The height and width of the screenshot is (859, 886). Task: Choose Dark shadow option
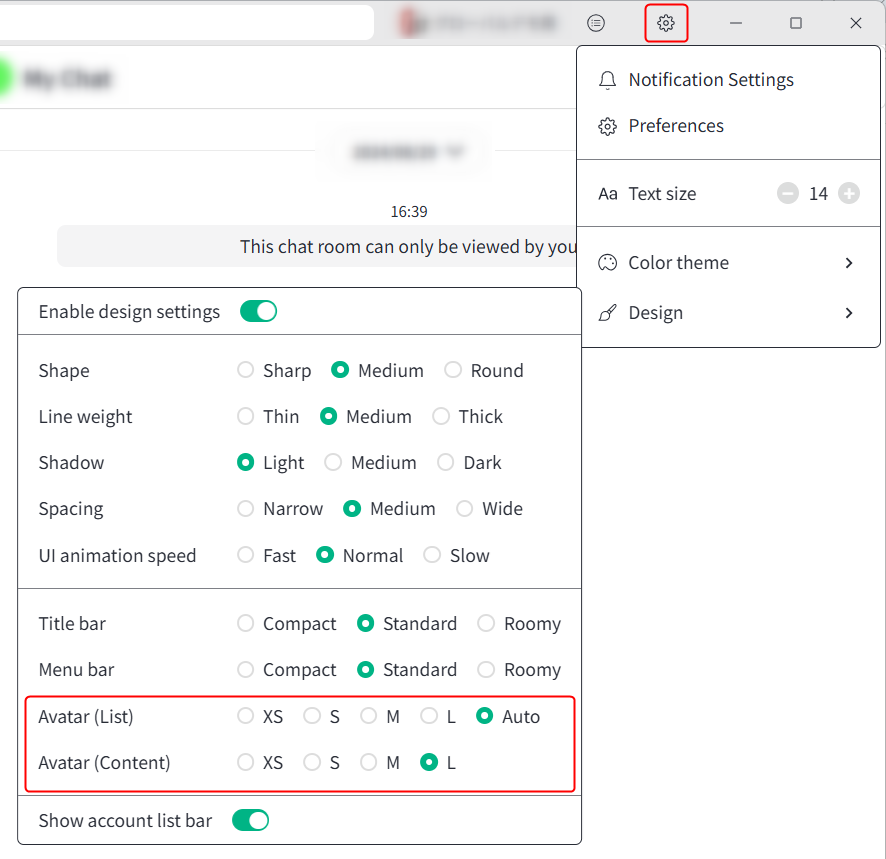click(x=446, y=463)
